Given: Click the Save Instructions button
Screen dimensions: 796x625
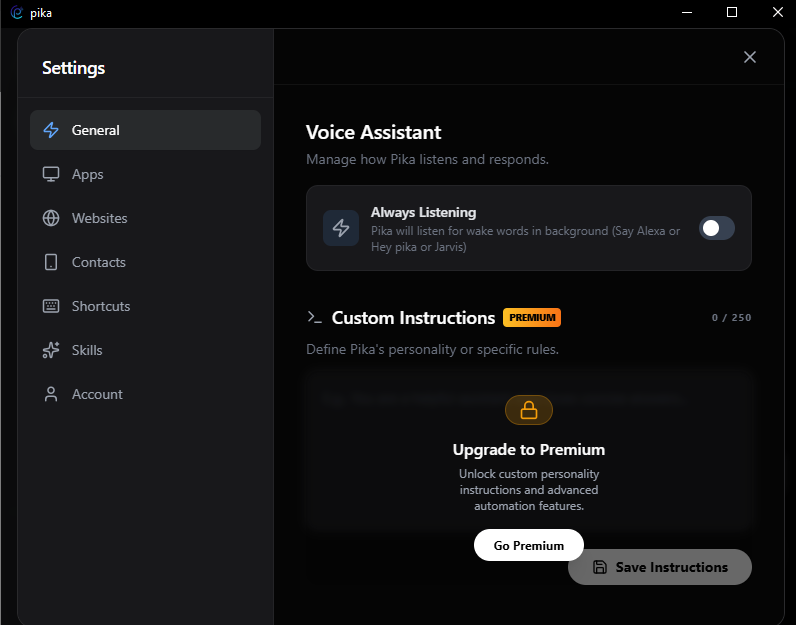Looking at the screenshot, I should (x=659, y=567).
